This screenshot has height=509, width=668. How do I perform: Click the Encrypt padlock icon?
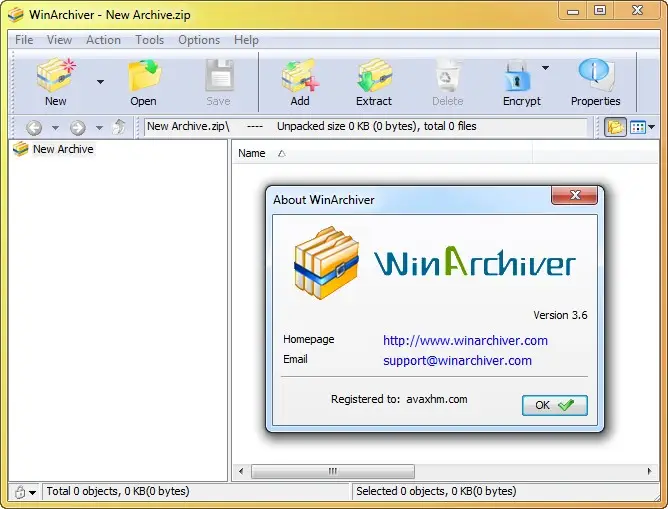(x=517, y=75)
